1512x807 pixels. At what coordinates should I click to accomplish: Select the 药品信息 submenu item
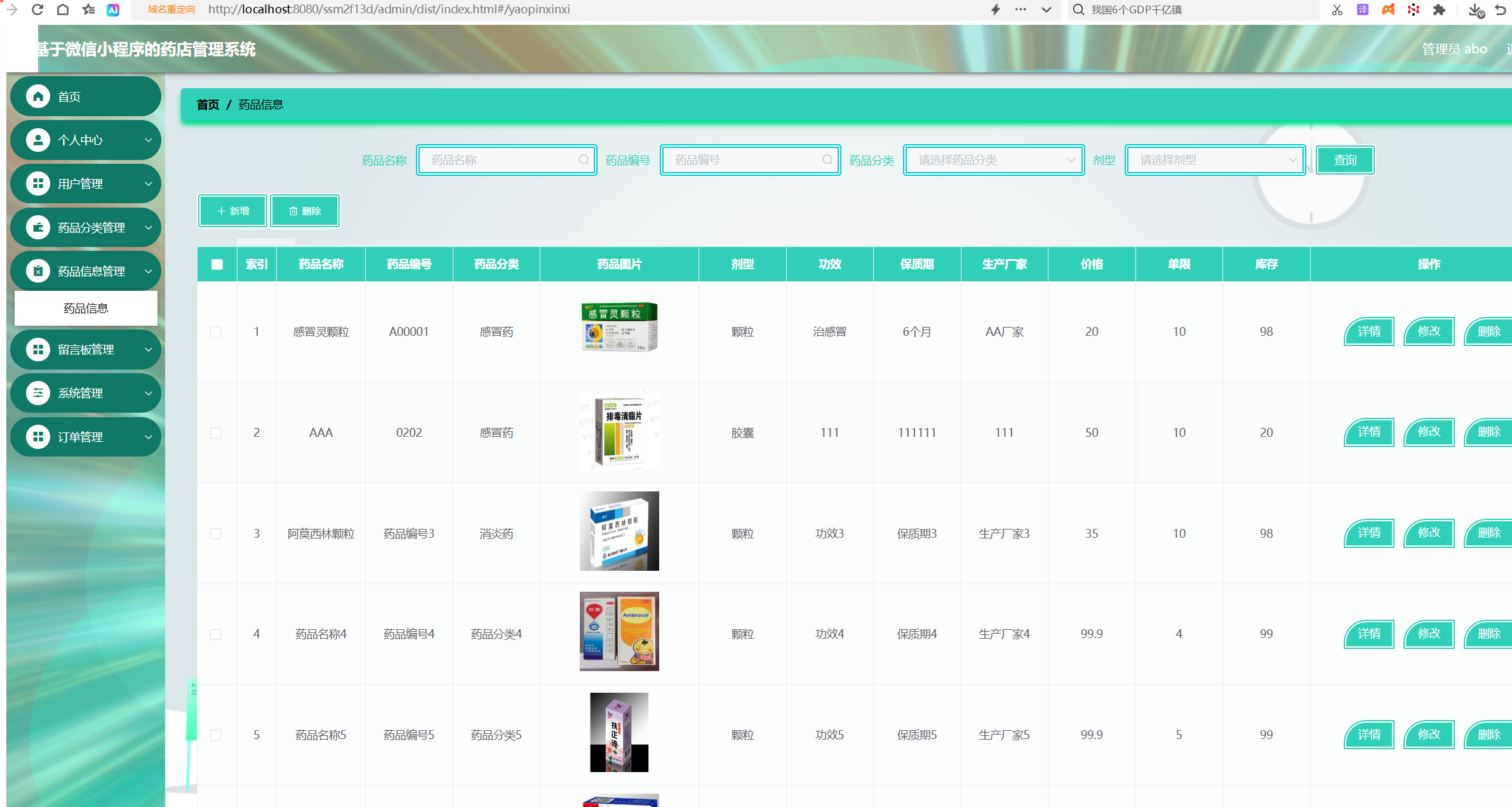tap(86, 309)
